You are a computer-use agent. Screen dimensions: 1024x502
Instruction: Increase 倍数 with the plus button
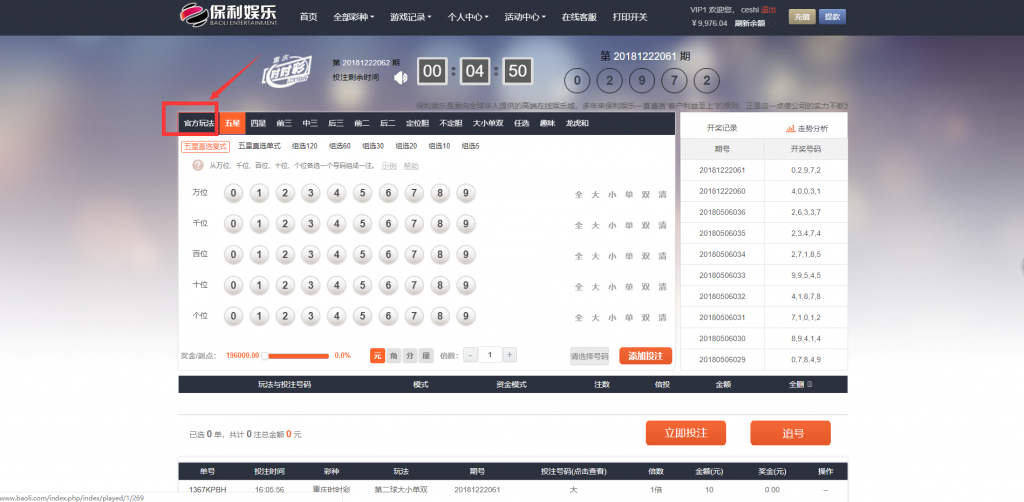pos(509,355)
